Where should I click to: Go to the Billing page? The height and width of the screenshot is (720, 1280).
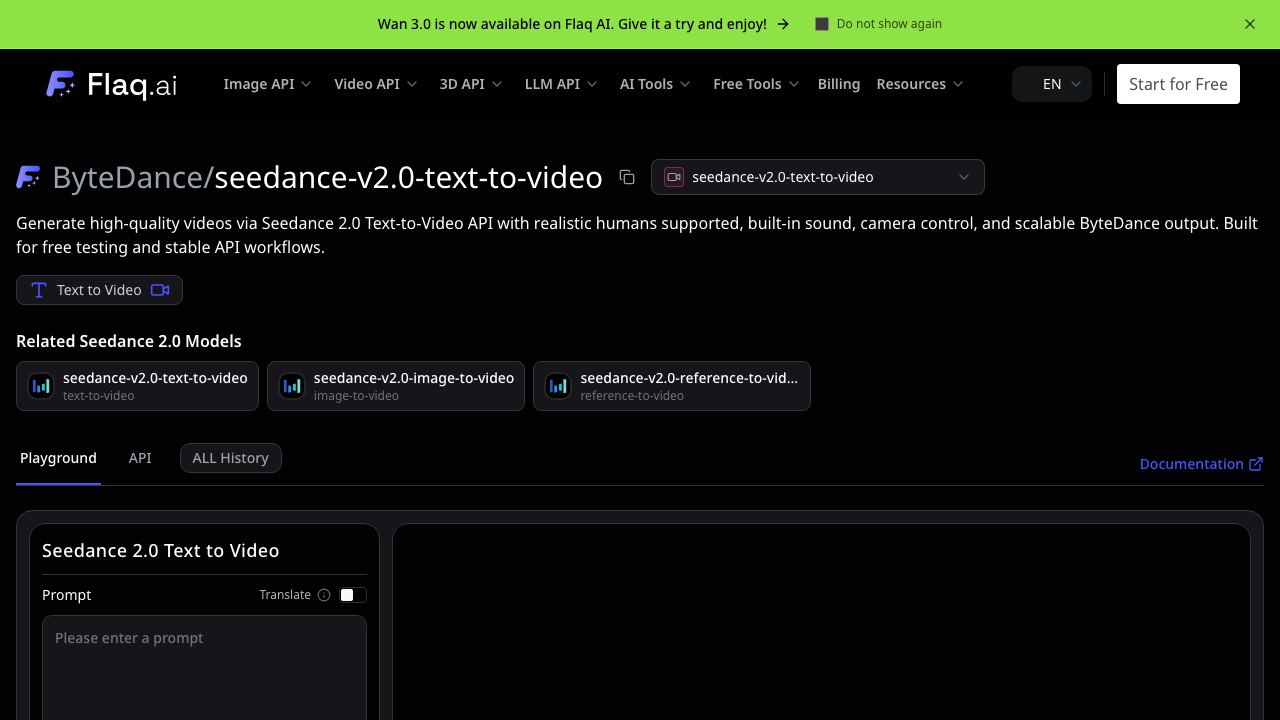(x=839, y=84)
